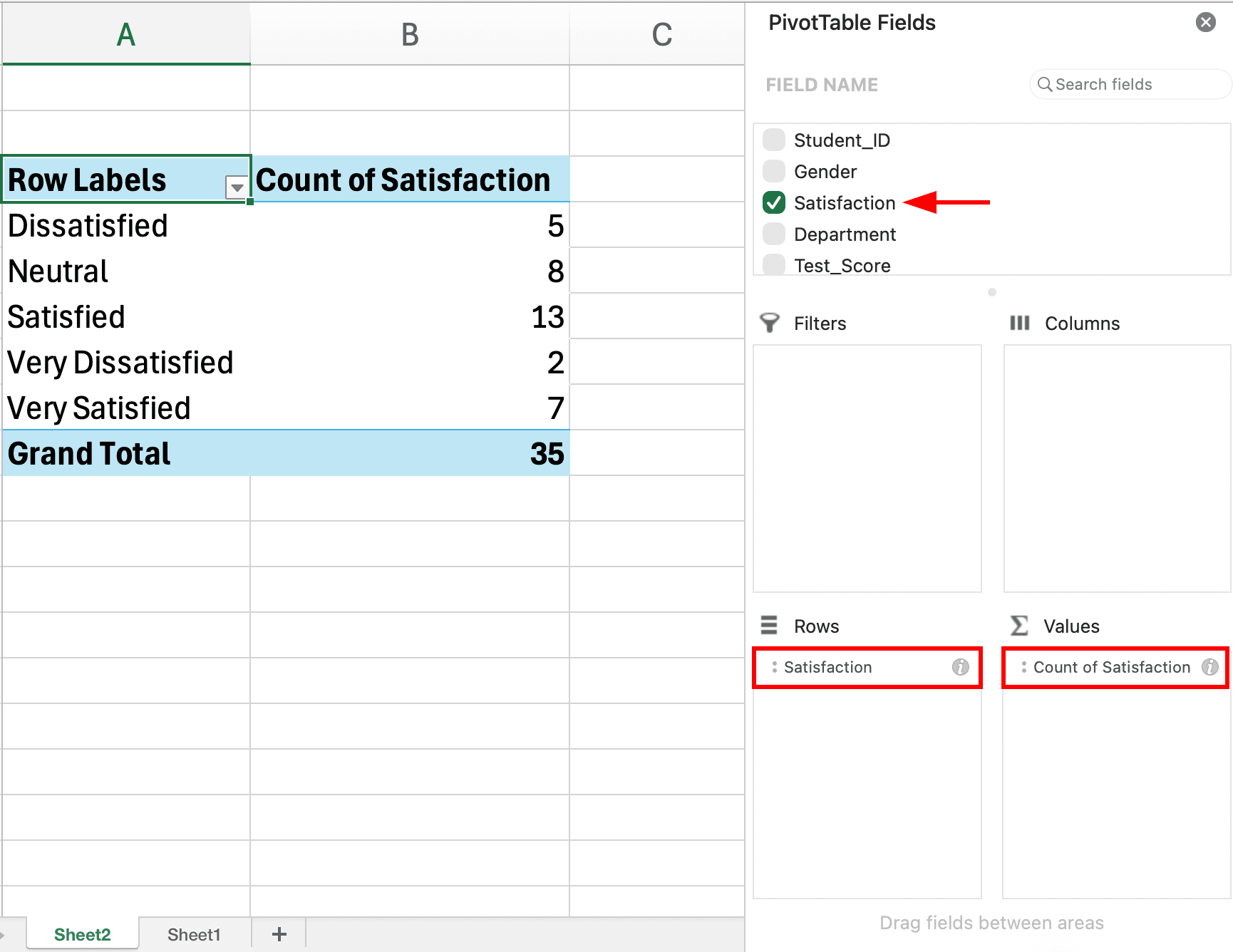Enable the Department field checkbox
Screen dimensions: 1233x952
(x=773, y=234)
